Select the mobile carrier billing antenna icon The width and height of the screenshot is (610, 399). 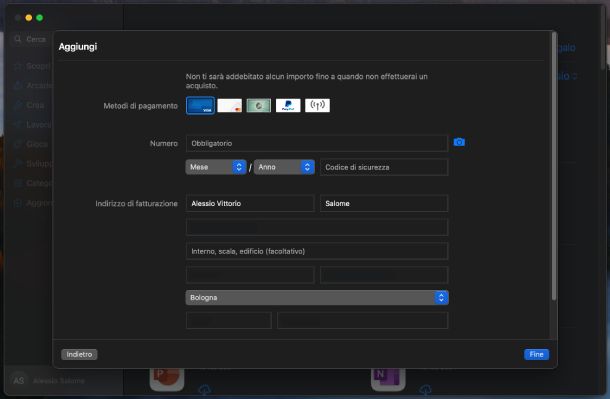coord(317,105)
